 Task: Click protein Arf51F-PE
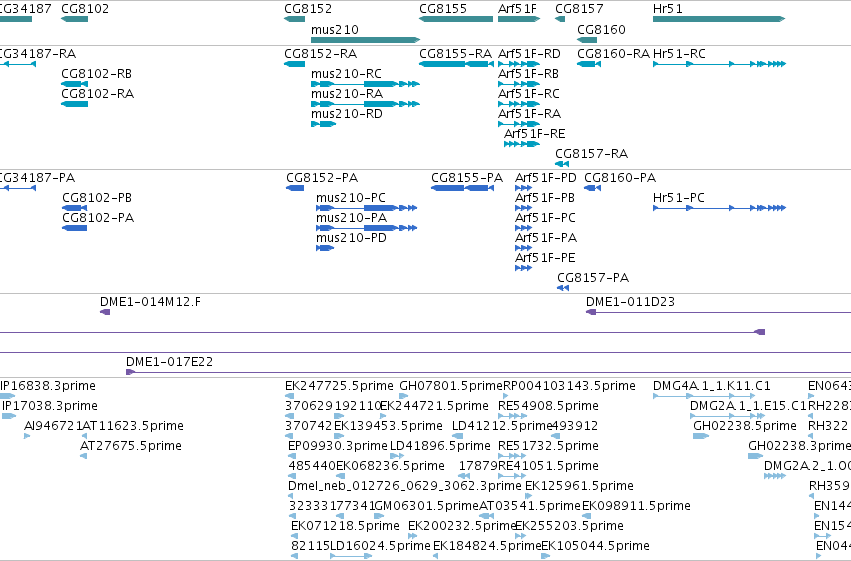[545, 258]
